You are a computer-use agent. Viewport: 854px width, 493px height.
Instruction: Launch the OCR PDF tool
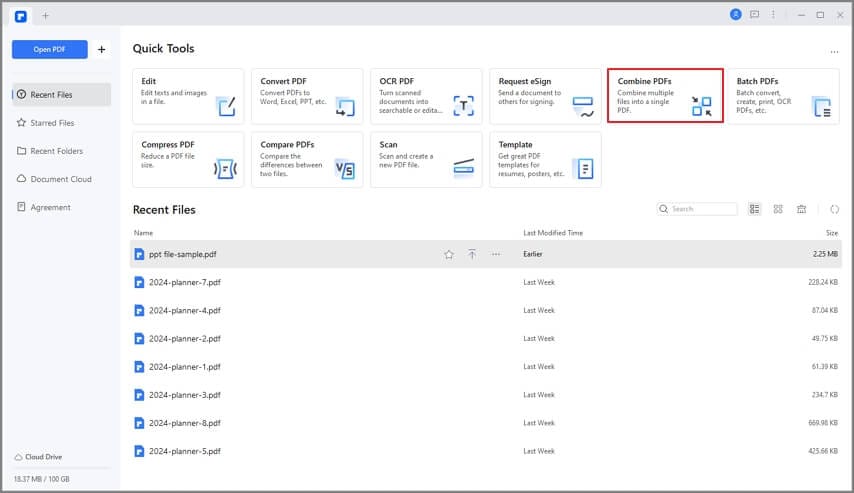tap(426, 96)
